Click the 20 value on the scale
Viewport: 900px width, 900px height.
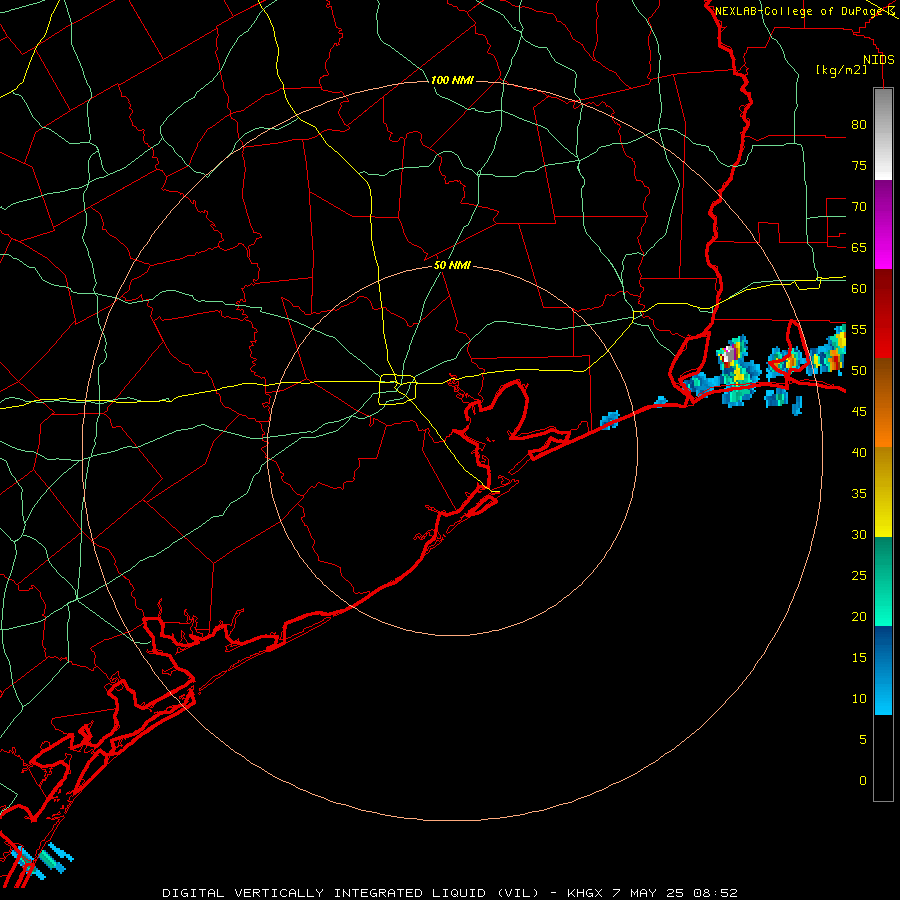[859, 616]
